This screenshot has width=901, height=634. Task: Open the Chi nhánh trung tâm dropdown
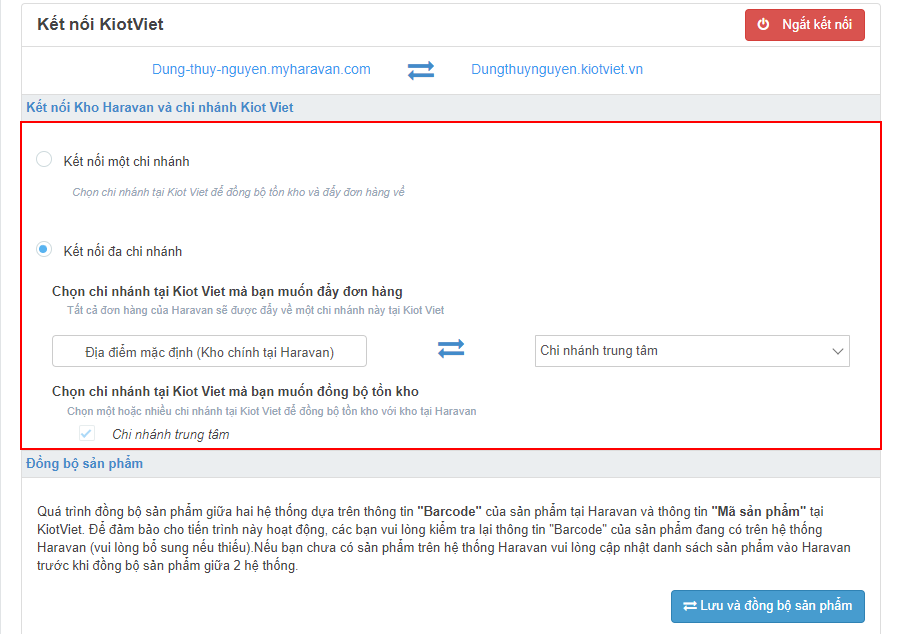[692, 351]
